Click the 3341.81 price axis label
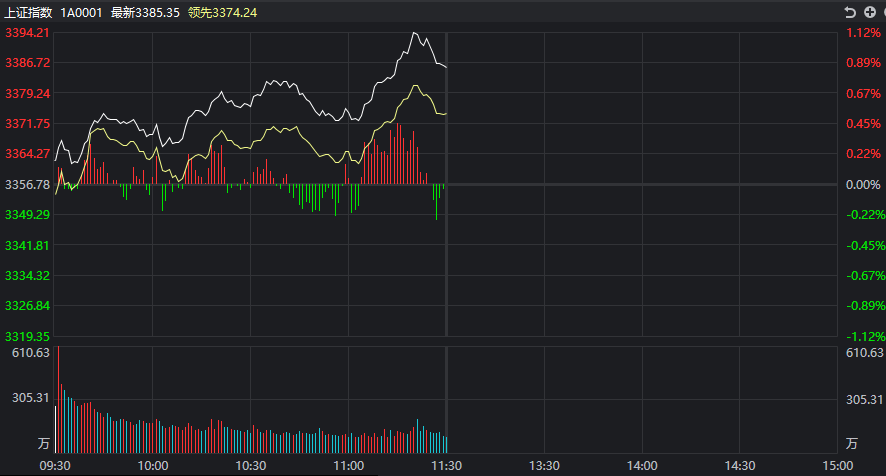886x476 pixels. coord(28,245)
